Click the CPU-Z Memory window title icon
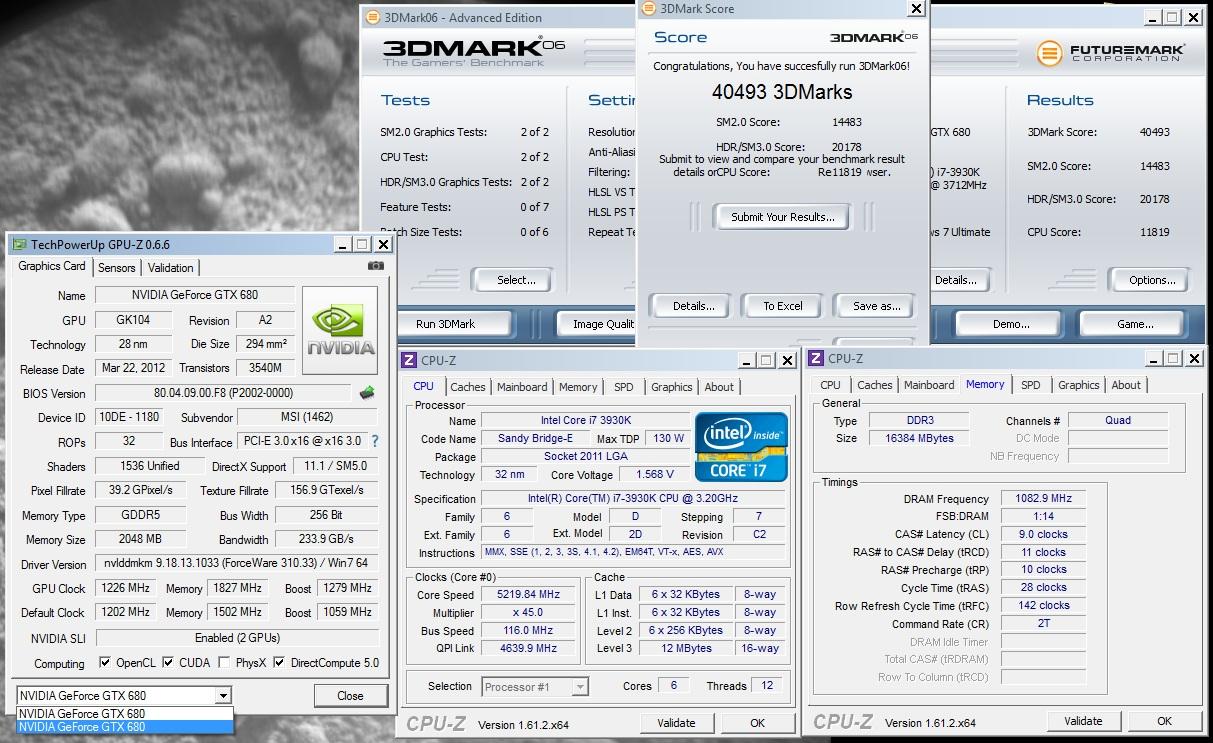1213x743 pixels. 816,358
